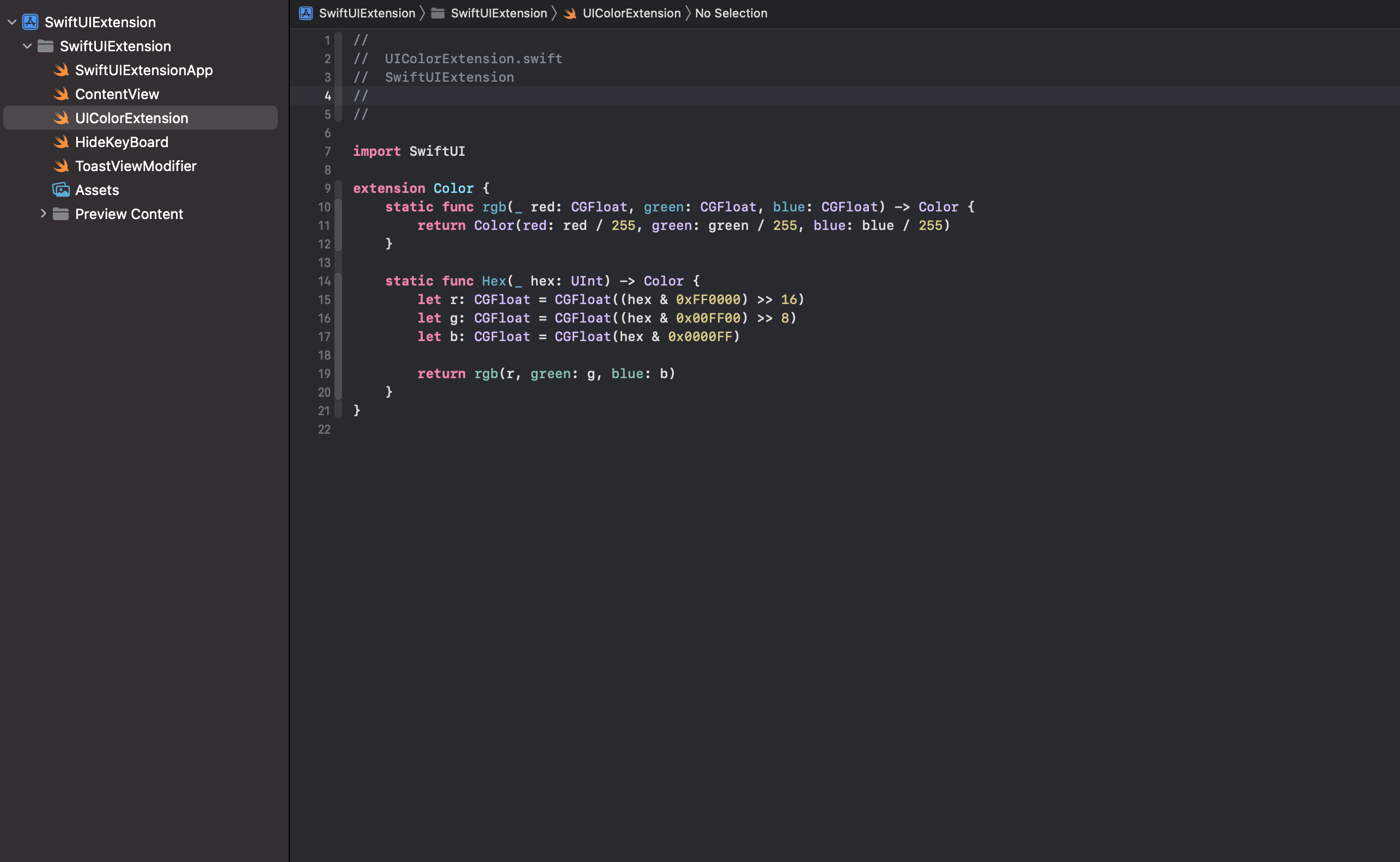
Task: Click the Preview Content folder icon
Action: (x=60, y=214)
